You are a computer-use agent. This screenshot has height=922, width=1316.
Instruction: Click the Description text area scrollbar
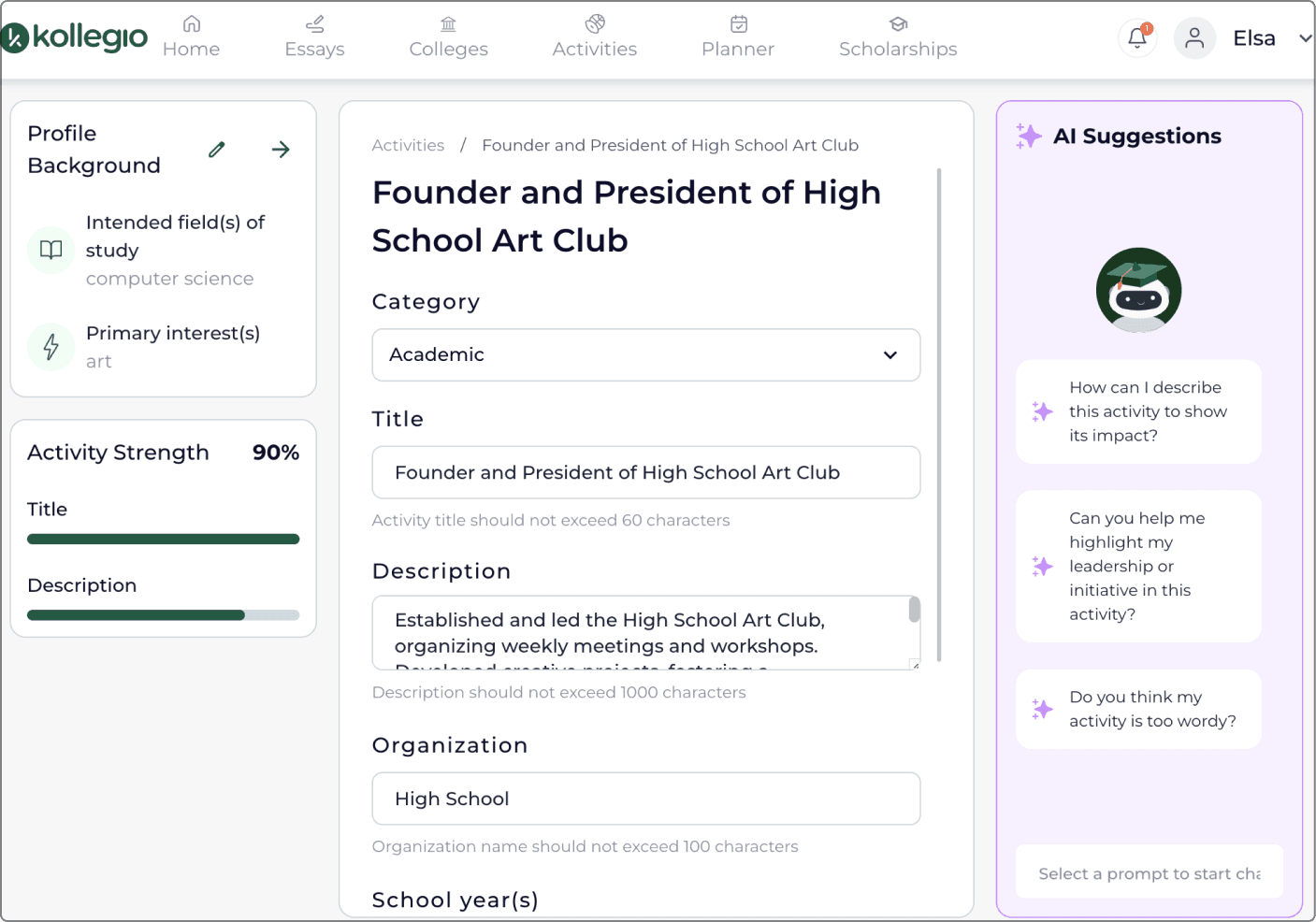point(914,611)
